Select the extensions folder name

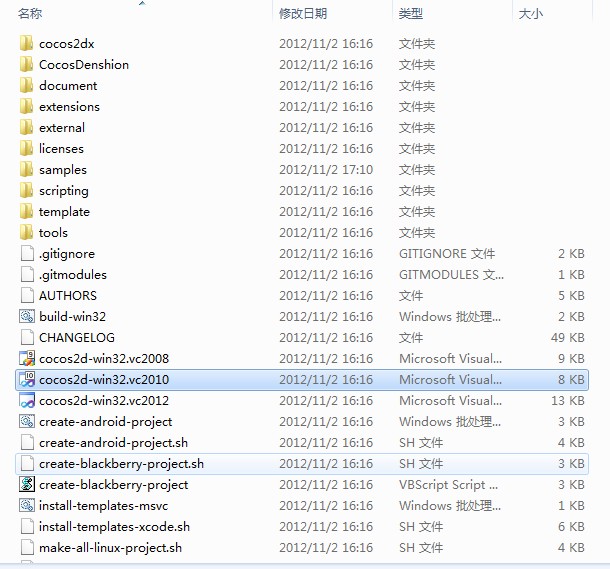[x=69, y=107]
